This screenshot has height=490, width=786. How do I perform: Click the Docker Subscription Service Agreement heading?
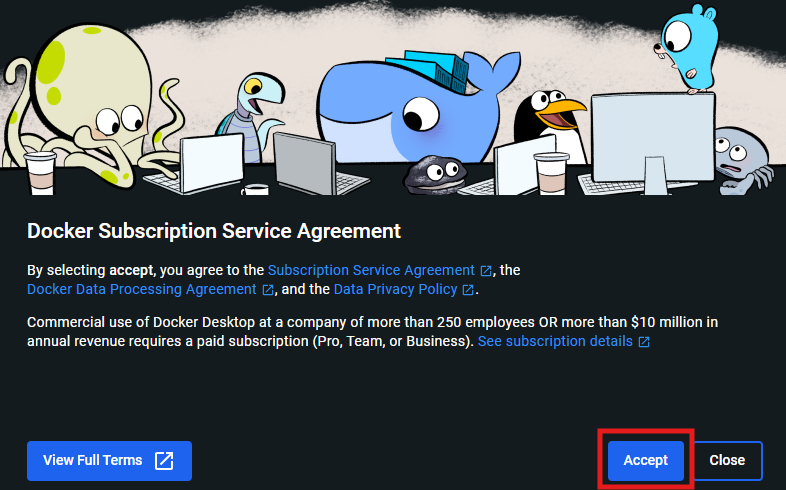(214, 231)
